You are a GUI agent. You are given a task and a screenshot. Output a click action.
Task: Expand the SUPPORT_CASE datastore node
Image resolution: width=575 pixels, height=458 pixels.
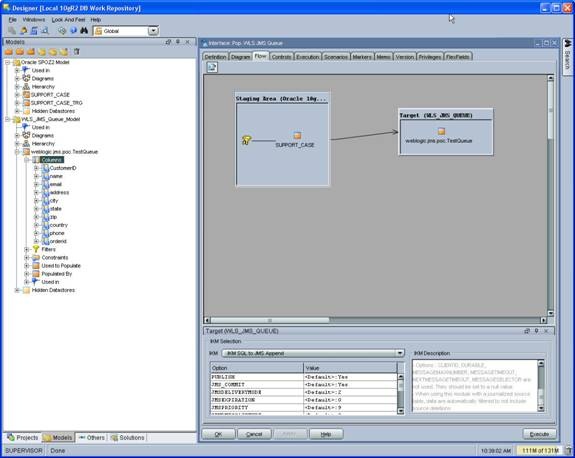tap(17, 95)
